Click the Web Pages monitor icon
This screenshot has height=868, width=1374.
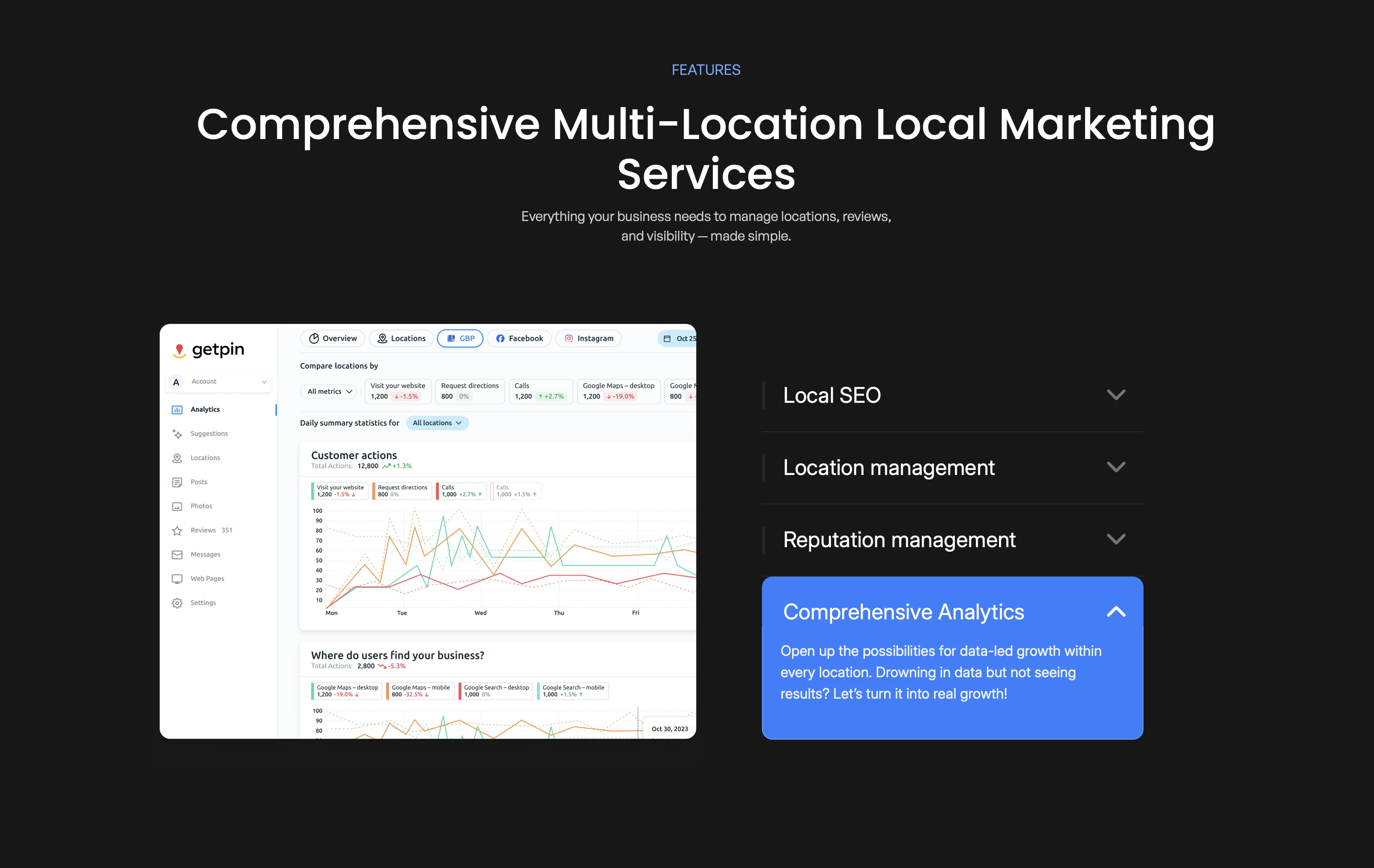(x=177, y=579)
